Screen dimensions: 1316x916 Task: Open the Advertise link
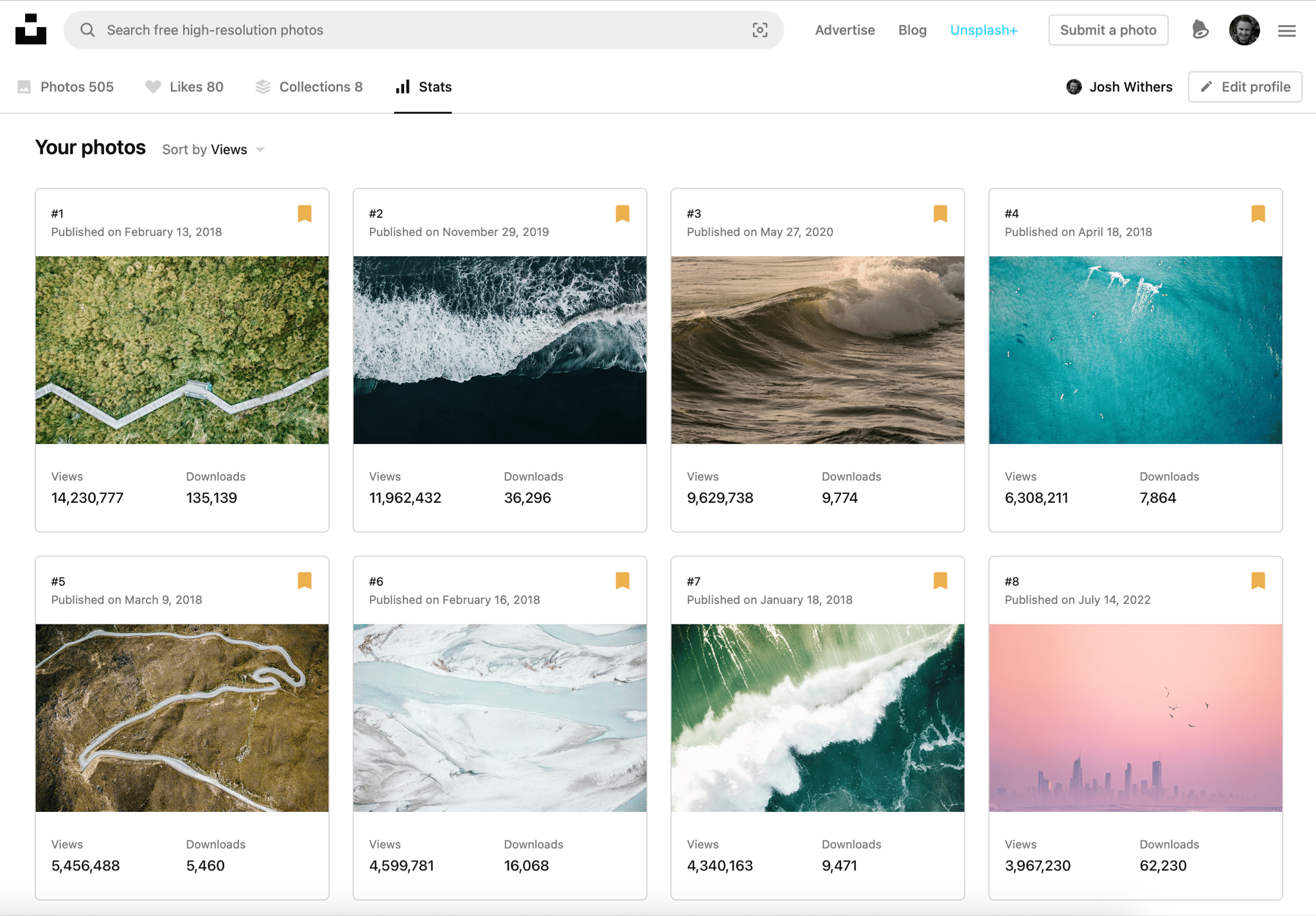[x=844, y=30]
